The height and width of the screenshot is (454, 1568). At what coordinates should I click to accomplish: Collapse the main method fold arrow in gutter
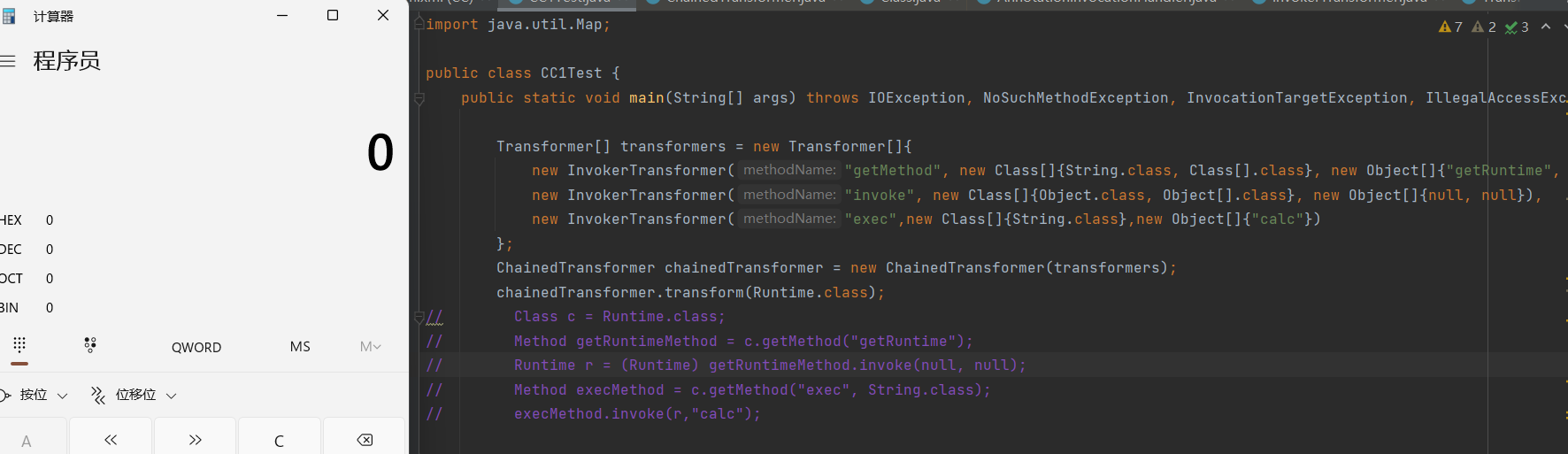click(419, 99)
